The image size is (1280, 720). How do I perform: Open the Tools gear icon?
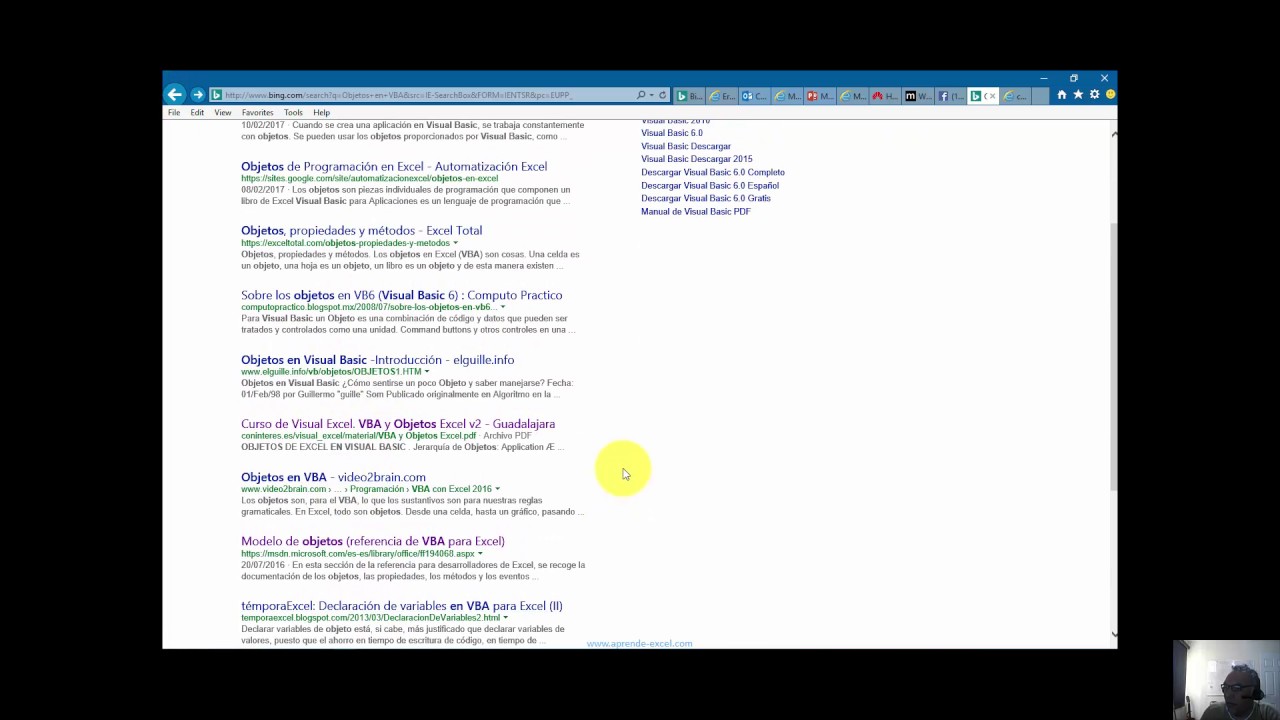[x=1094, y=95]
